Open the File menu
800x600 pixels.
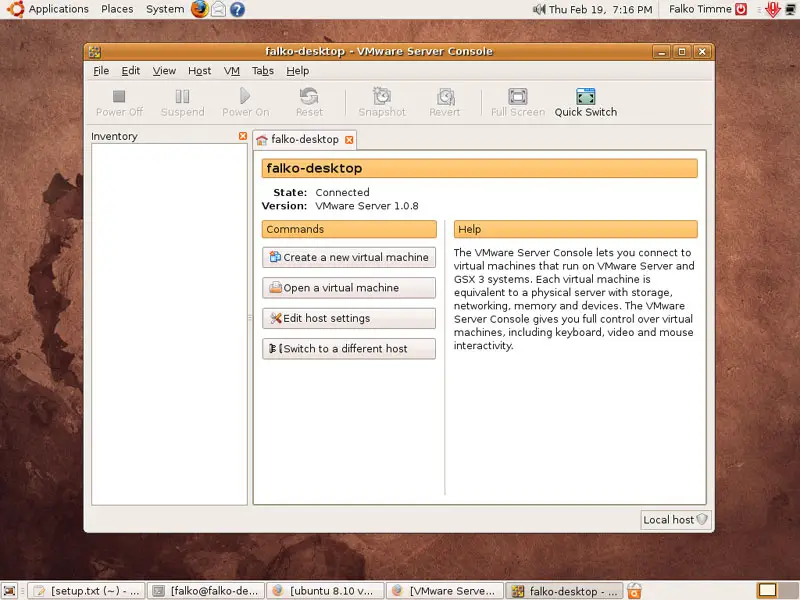101,71
